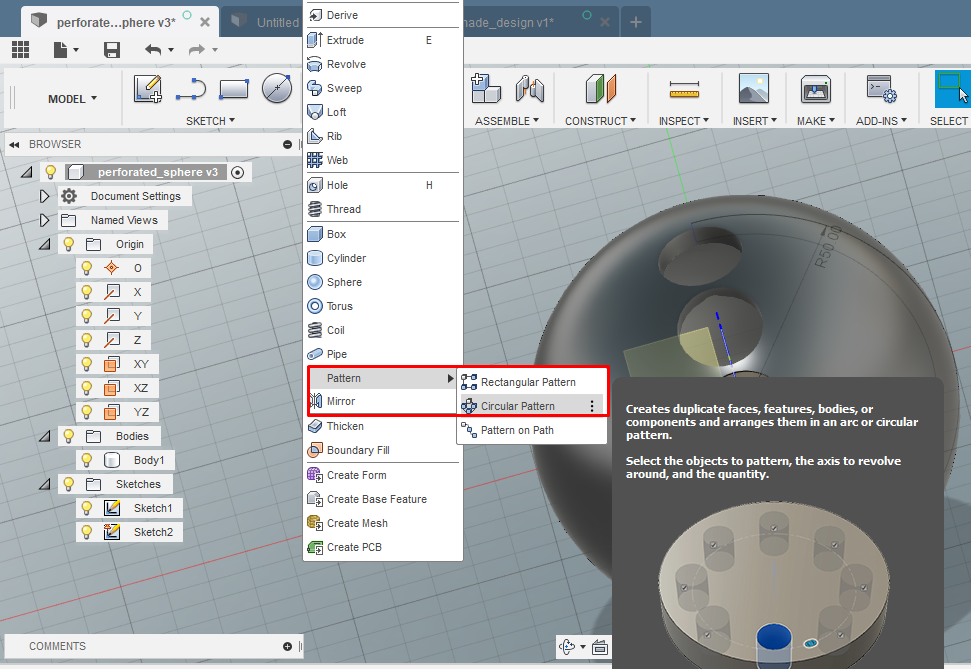
Task: Open the INSPECT dropdown menu
Action: (x=684, y=121)
